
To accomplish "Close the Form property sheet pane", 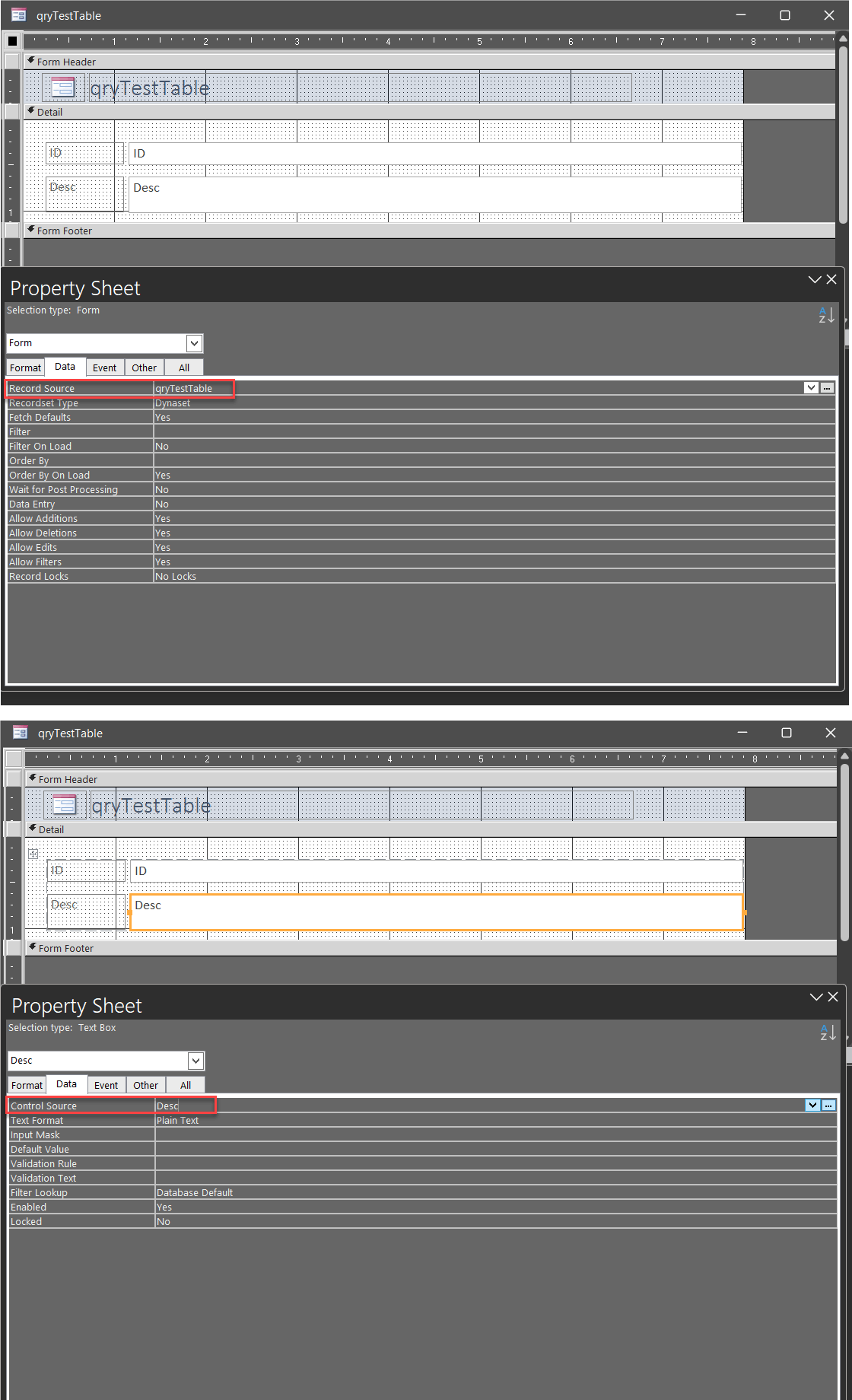I will pyautogui.click(x=831, y=279).
